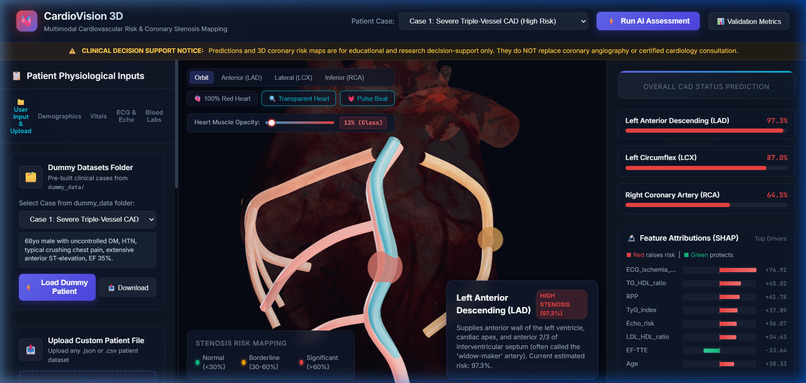The image size is (806, 383).
Task: Click the Top Drivers label
Action: click(x=771, y=239)
